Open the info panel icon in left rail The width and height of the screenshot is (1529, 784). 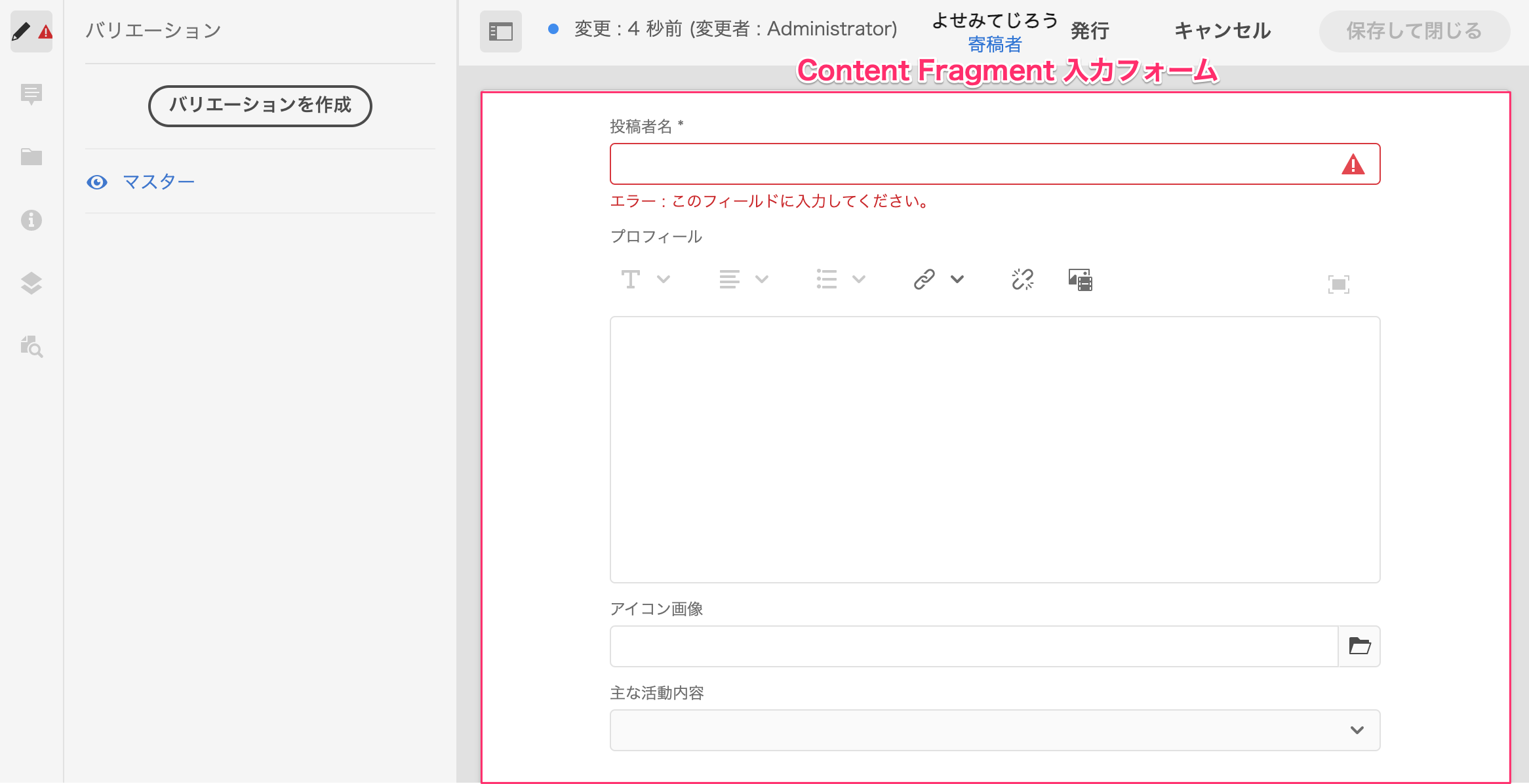tap(31, 220)
